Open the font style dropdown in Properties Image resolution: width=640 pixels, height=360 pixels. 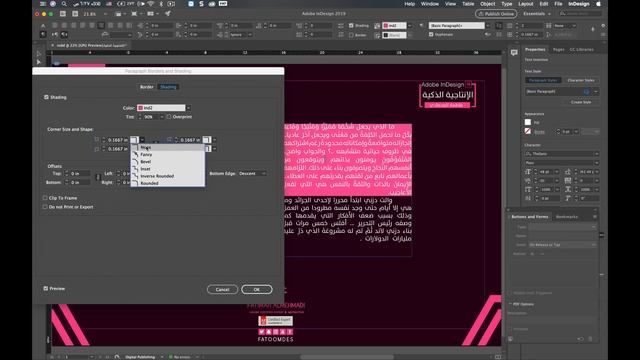(x=596, y=163)
